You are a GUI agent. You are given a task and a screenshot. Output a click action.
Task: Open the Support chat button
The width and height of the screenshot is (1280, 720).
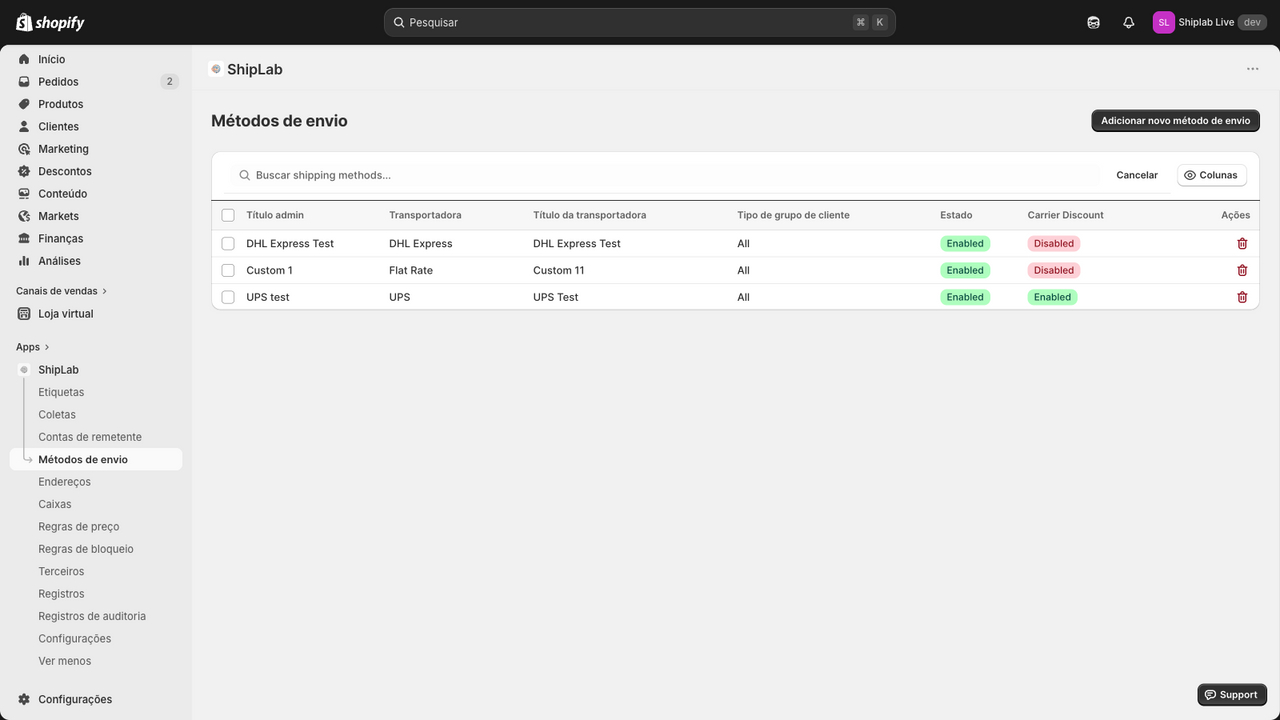(1232, 695)
